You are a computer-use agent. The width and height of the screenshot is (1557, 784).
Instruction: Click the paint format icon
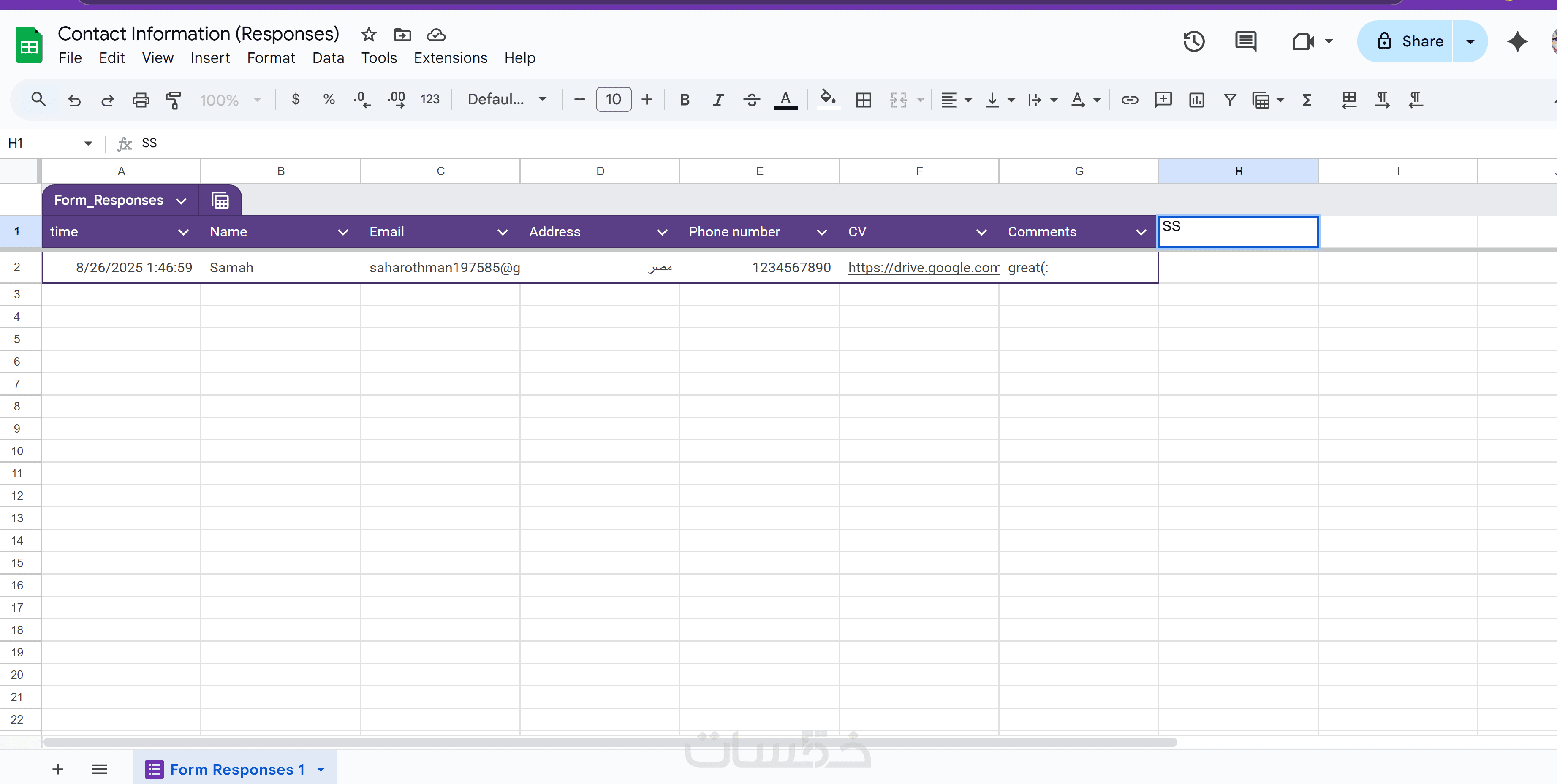(174, 100)
